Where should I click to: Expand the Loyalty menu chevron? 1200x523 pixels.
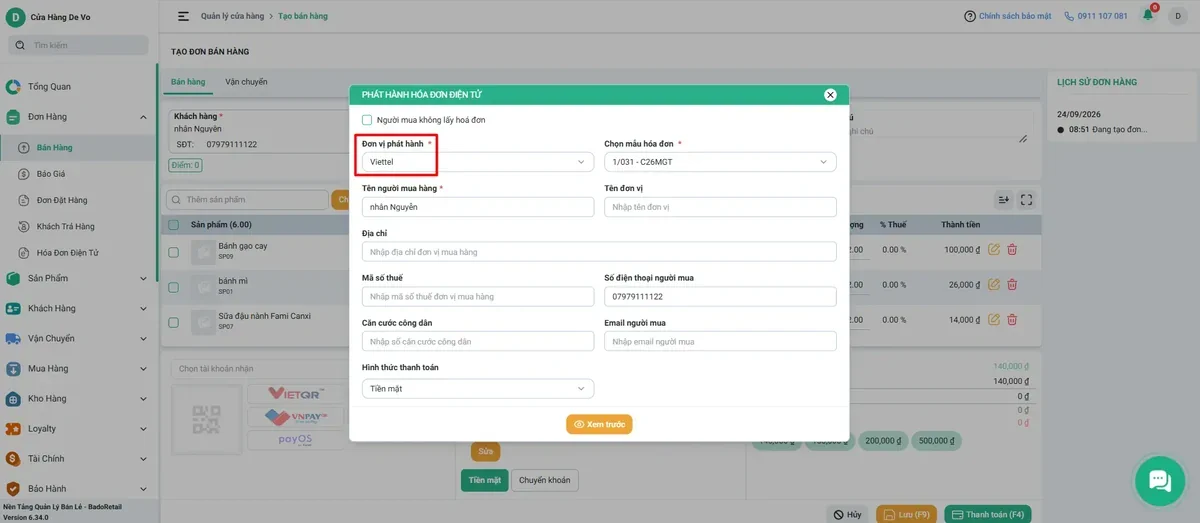coord(143,429)
